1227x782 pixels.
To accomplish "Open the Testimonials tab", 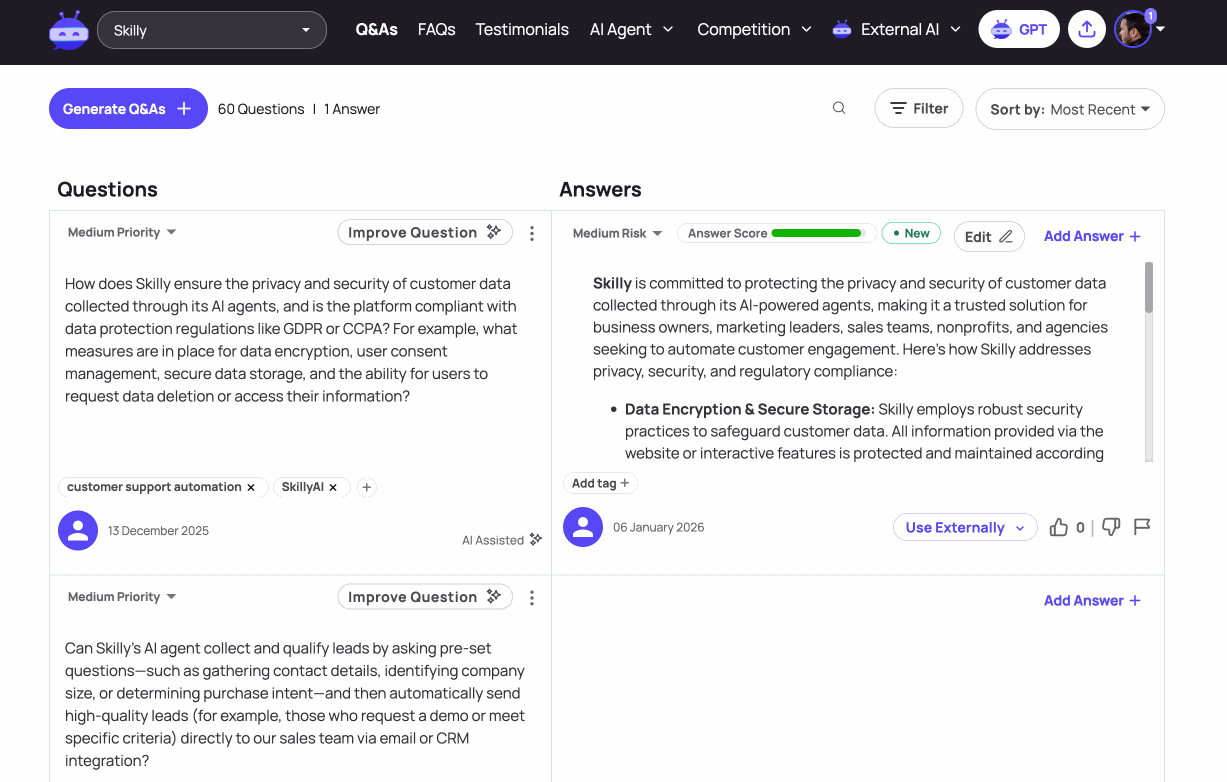I will point(522,30).
